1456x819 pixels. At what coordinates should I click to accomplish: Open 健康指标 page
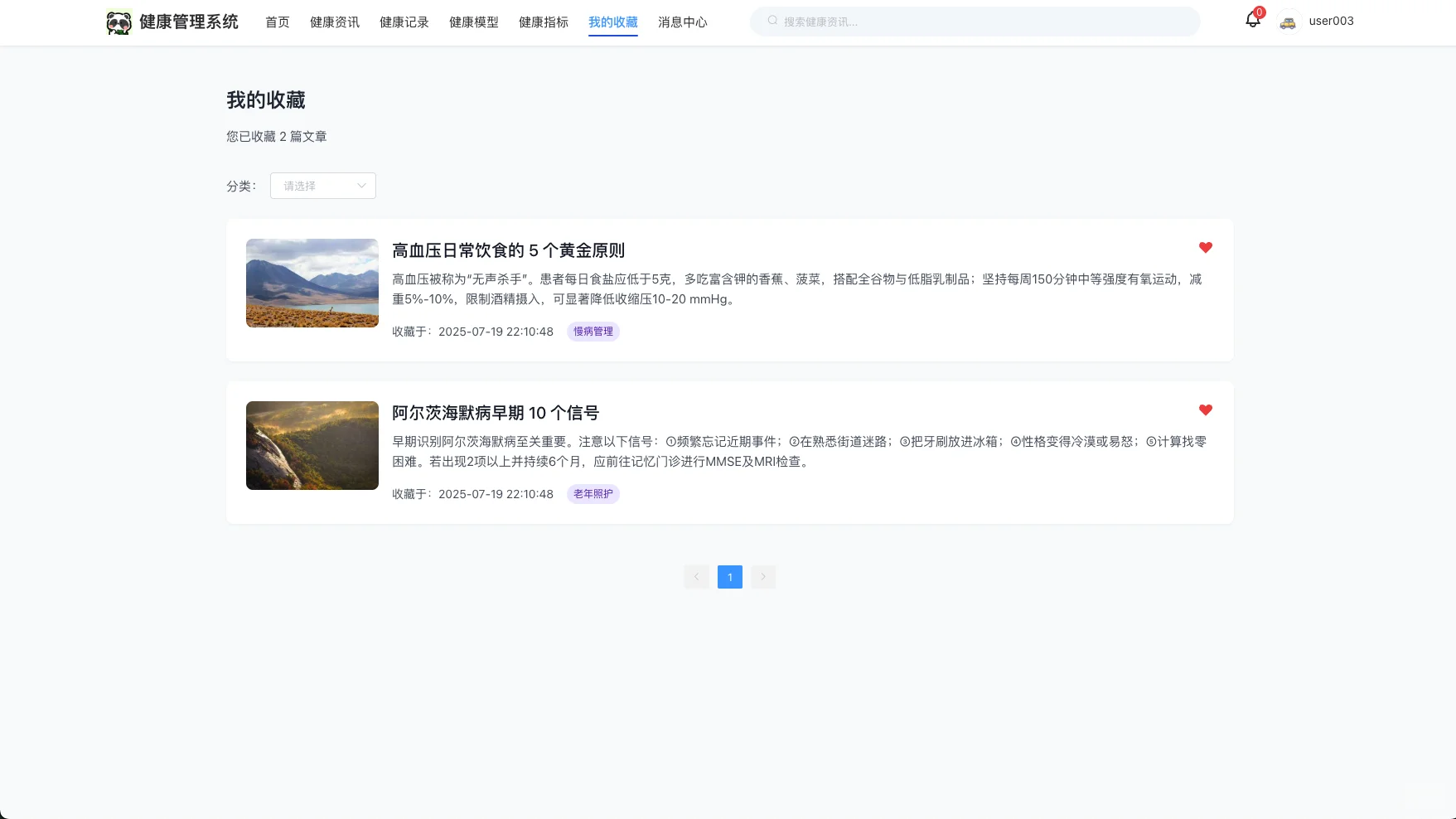point(543,22)
